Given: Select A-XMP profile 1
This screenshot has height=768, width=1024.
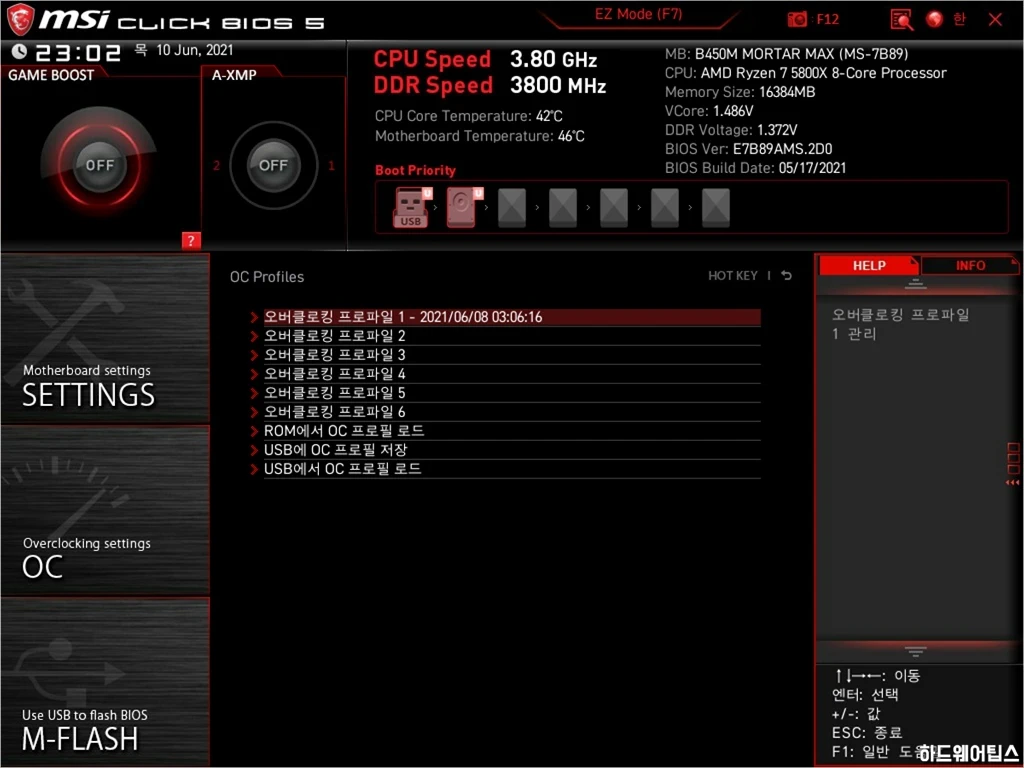Looking at the screenshot, I should (x=331, y=165).
